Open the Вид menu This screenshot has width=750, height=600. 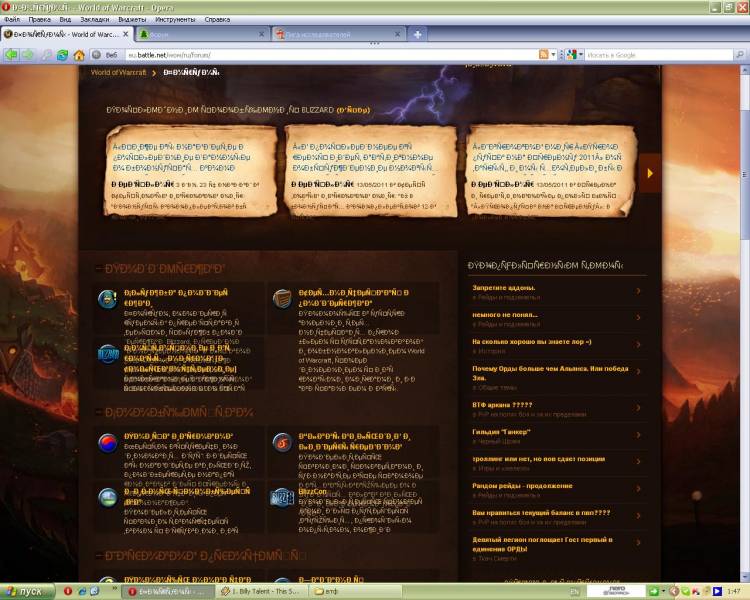(65, 20)
